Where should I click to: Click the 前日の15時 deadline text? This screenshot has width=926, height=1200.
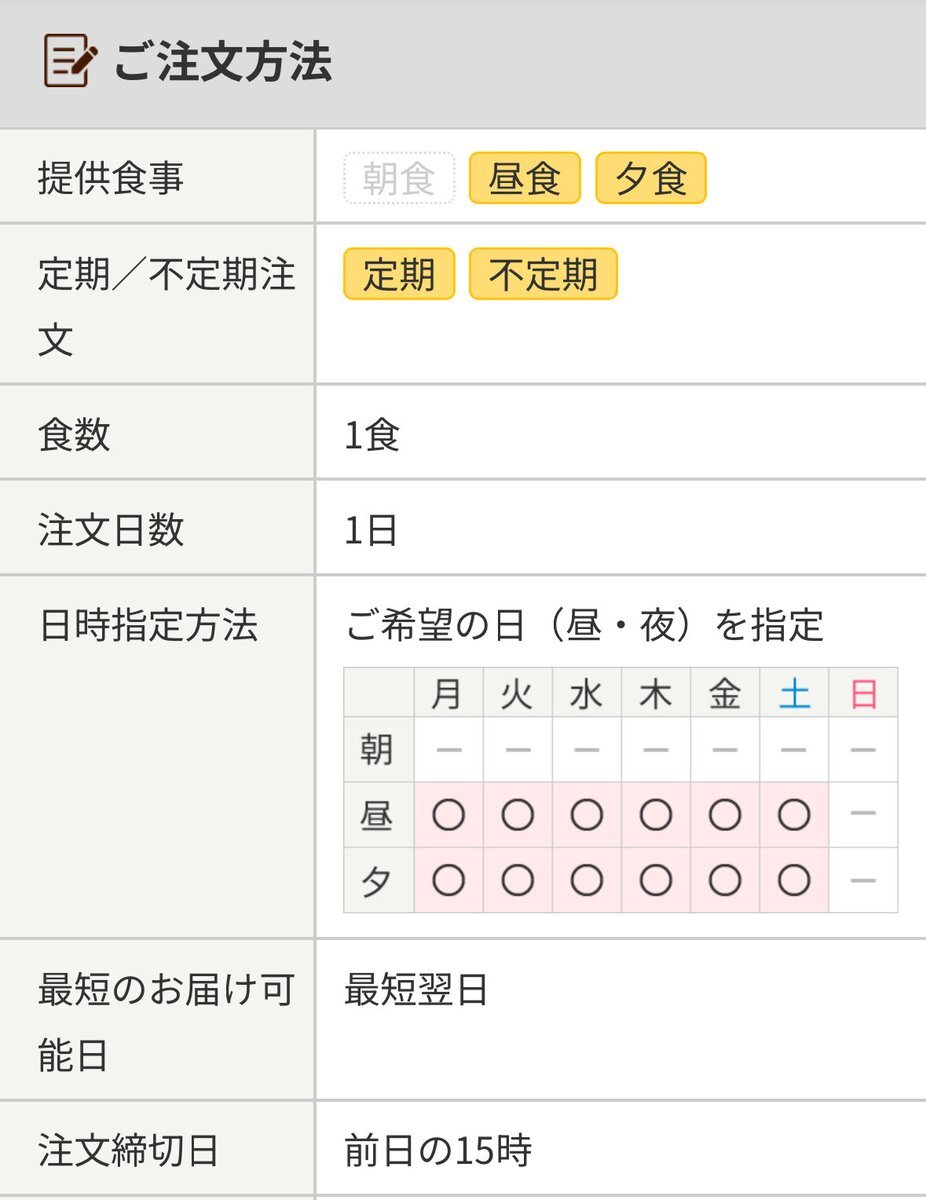point(438,1152)
